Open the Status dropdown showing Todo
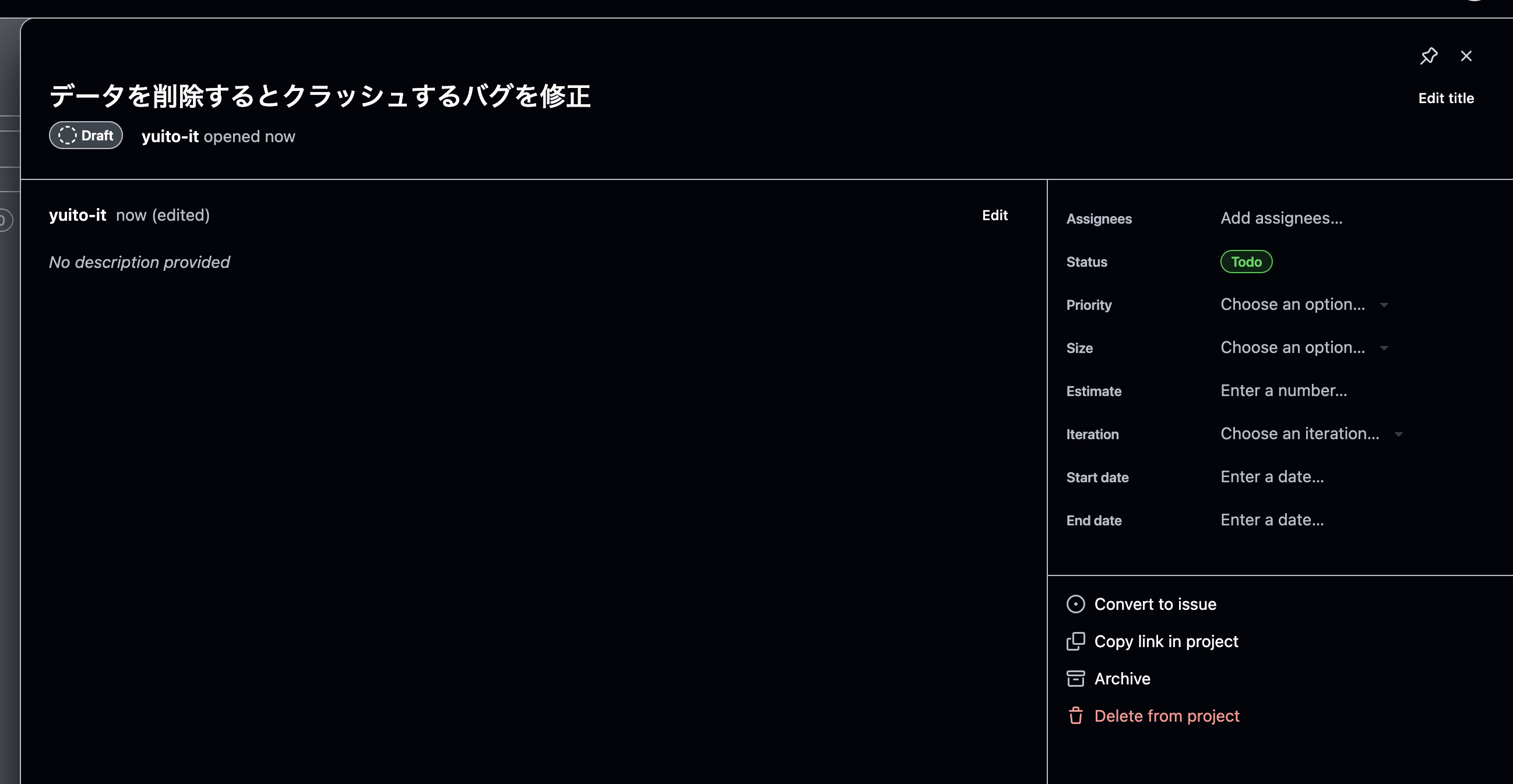 click(x=1246, y=262)
